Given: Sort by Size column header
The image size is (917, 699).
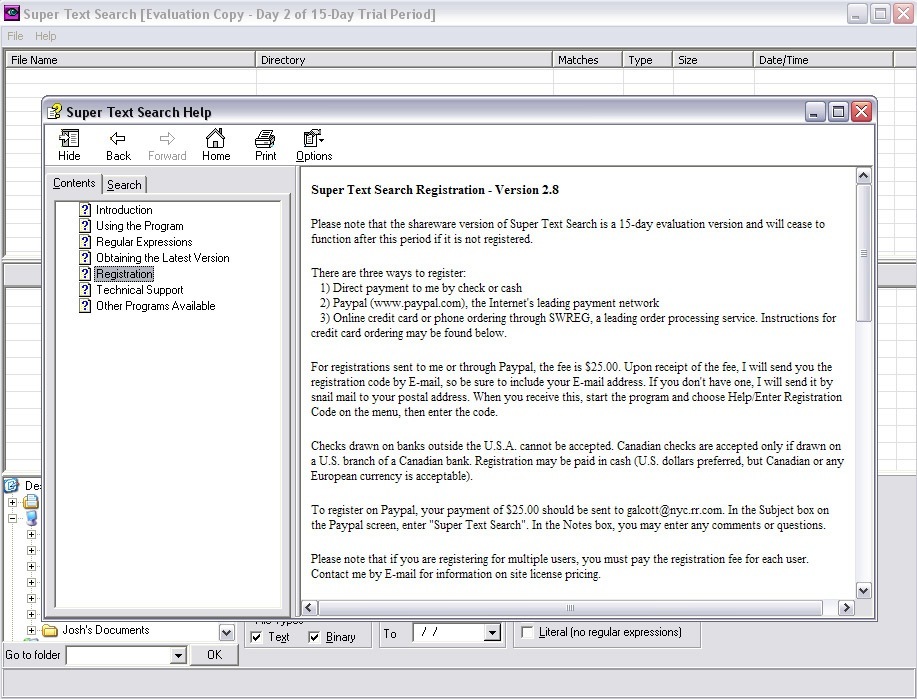Looking at the screenshot, I should click(x=713, y=60).
